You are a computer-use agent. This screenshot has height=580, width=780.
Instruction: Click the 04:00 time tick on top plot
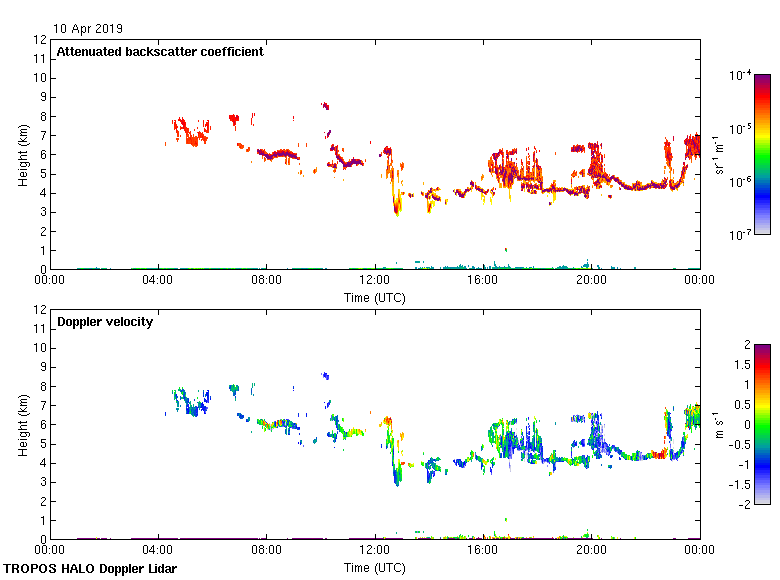(x=158, y=281)
